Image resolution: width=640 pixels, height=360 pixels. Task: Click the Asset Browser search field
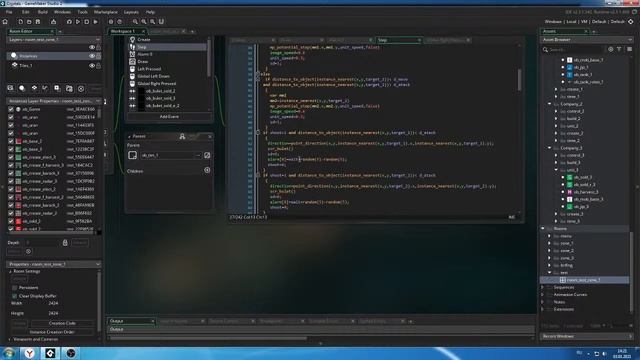[x=576, y=50]
